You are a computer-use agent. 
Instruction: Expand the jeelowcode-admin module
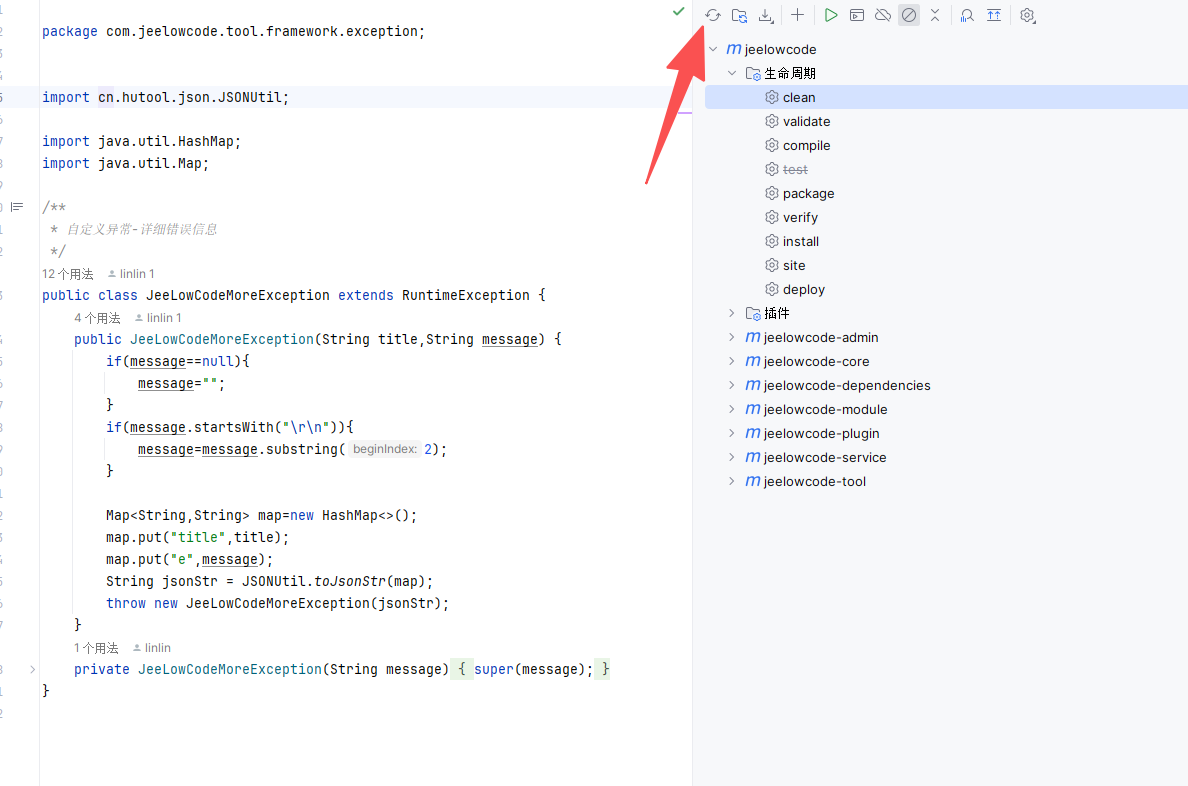732,337
